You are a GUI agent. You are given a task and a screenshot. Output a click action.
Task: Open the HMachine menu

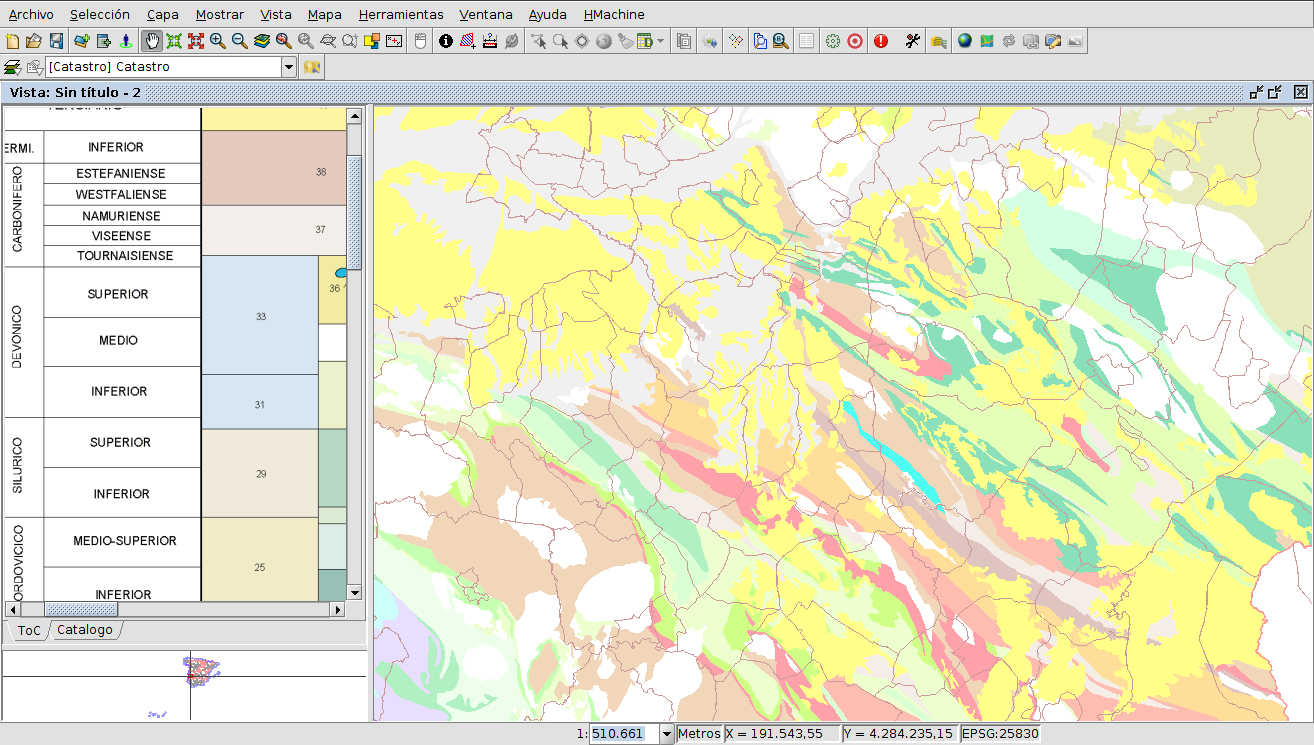613,15
